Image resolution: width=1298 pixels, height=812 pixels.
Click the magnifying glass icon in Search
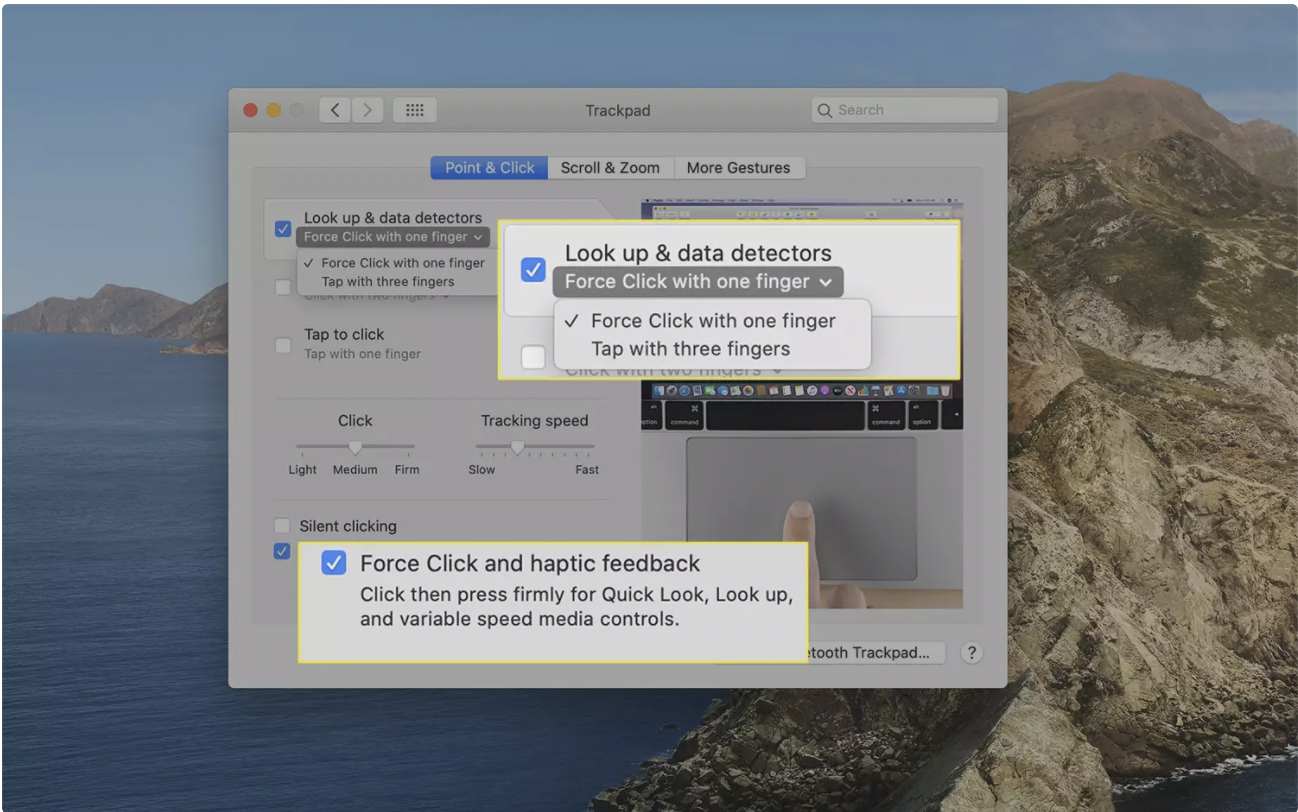(825, 110)
